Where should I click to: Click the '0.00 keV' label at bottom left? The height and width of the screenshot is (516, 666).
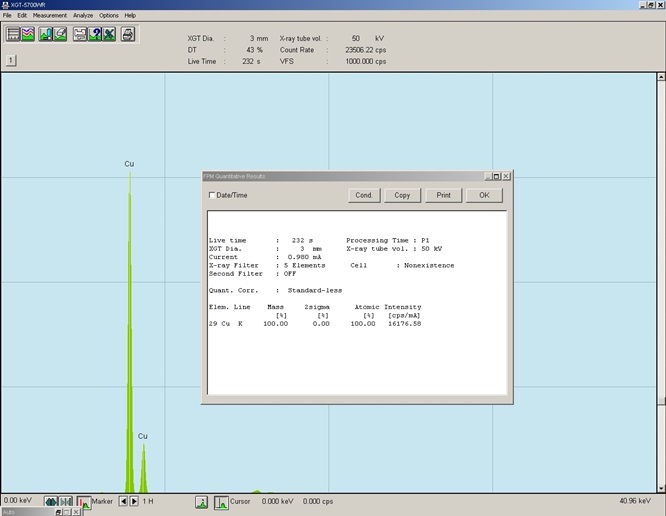pyautogui.click(x=17, y=500)
